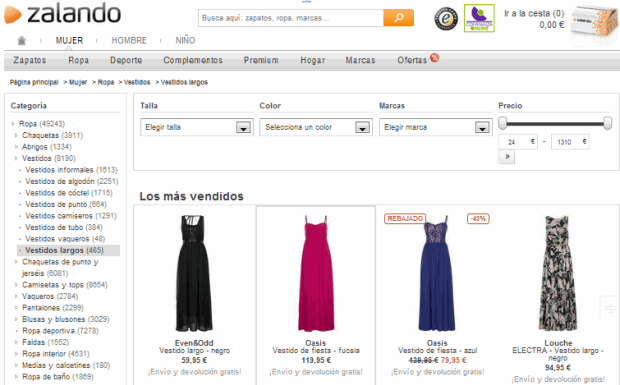620x385 pixels.
Task: Open 'Vestidos camiseros (1291)' category
Action: pos(71,215)
